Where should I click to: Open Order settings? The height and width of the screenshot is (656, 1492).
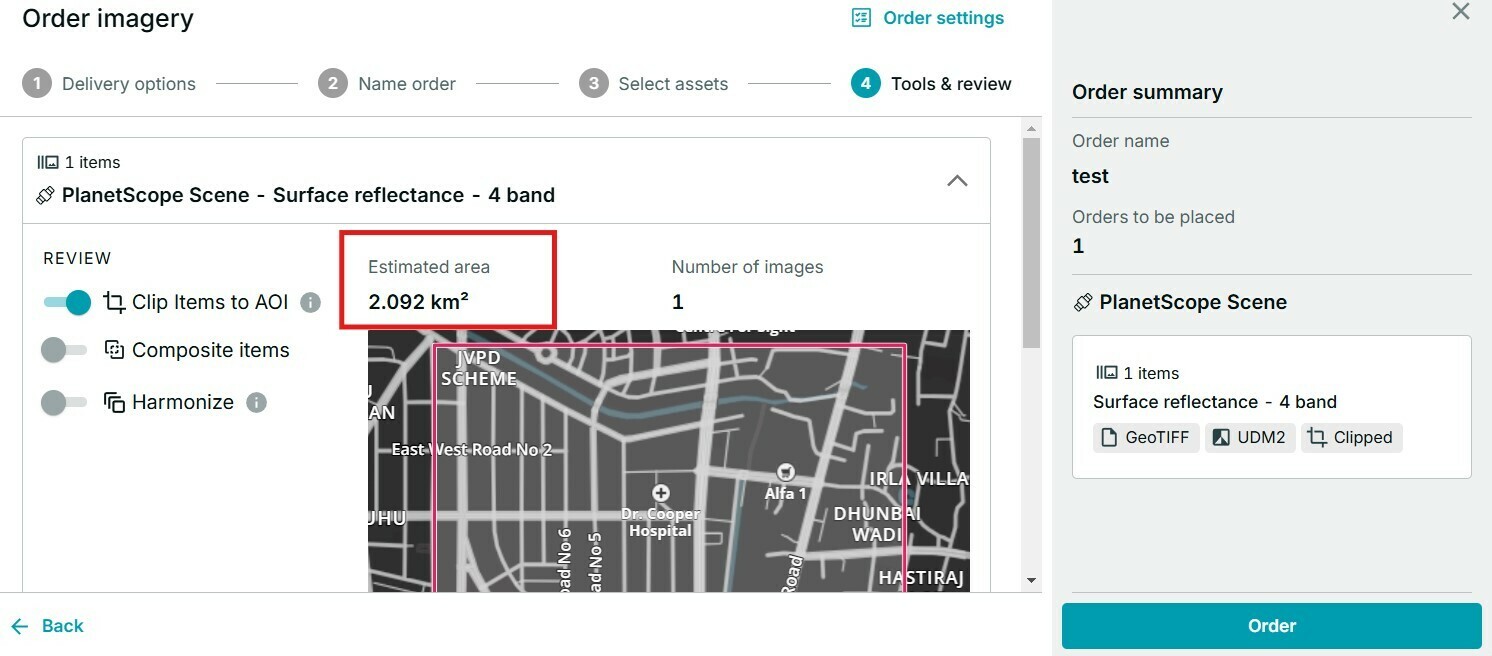pyautogui.click(x=927, y=18)
